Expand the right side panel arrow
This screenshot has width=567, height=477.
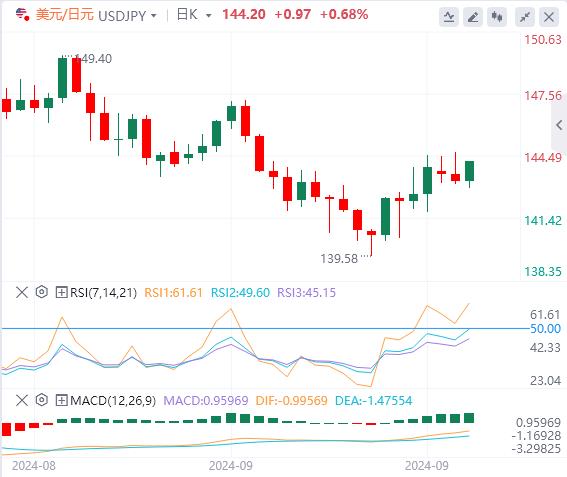[x=559, y=125]
